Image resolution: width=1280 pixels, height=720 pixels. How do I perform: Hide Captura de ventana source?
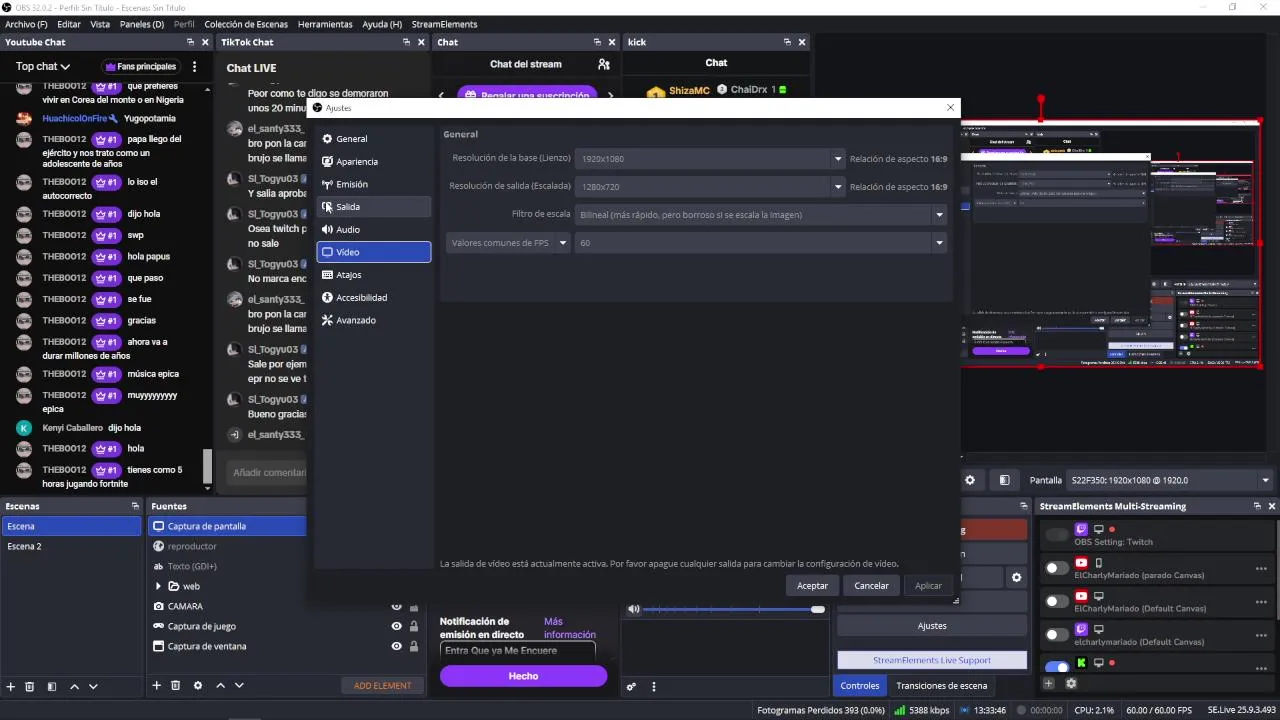[396, 646]
